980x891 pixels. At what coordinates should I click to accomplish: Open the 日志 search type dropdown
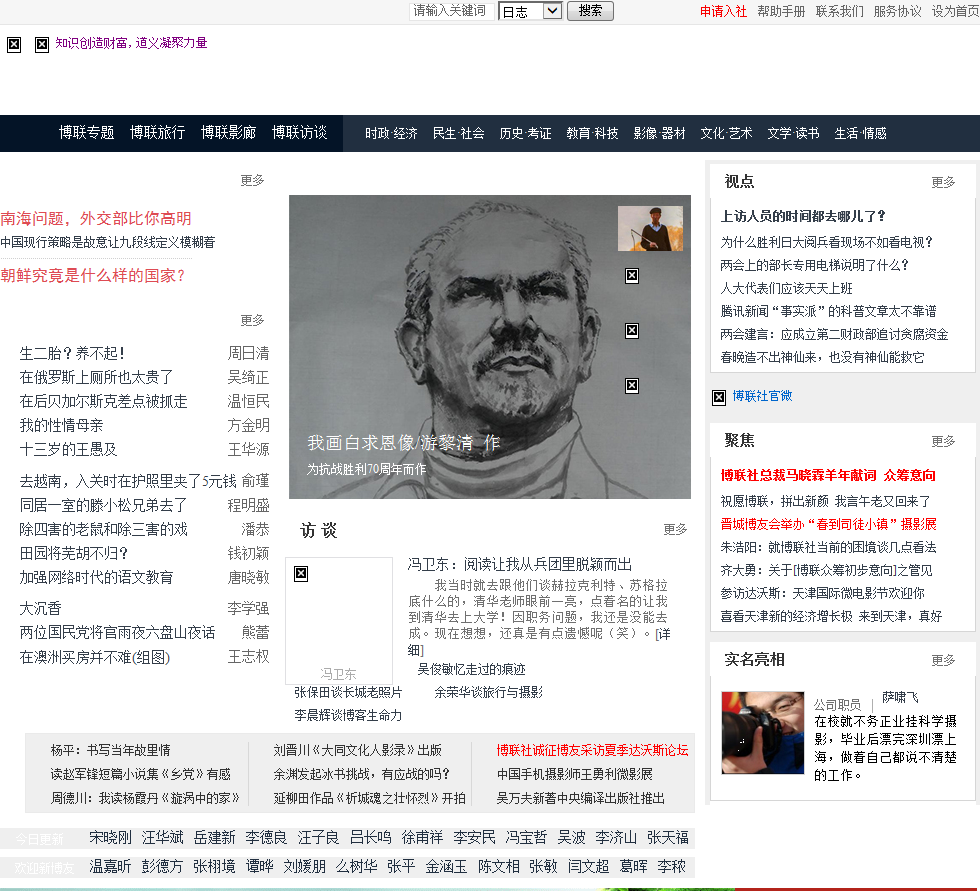click(530, 11)
